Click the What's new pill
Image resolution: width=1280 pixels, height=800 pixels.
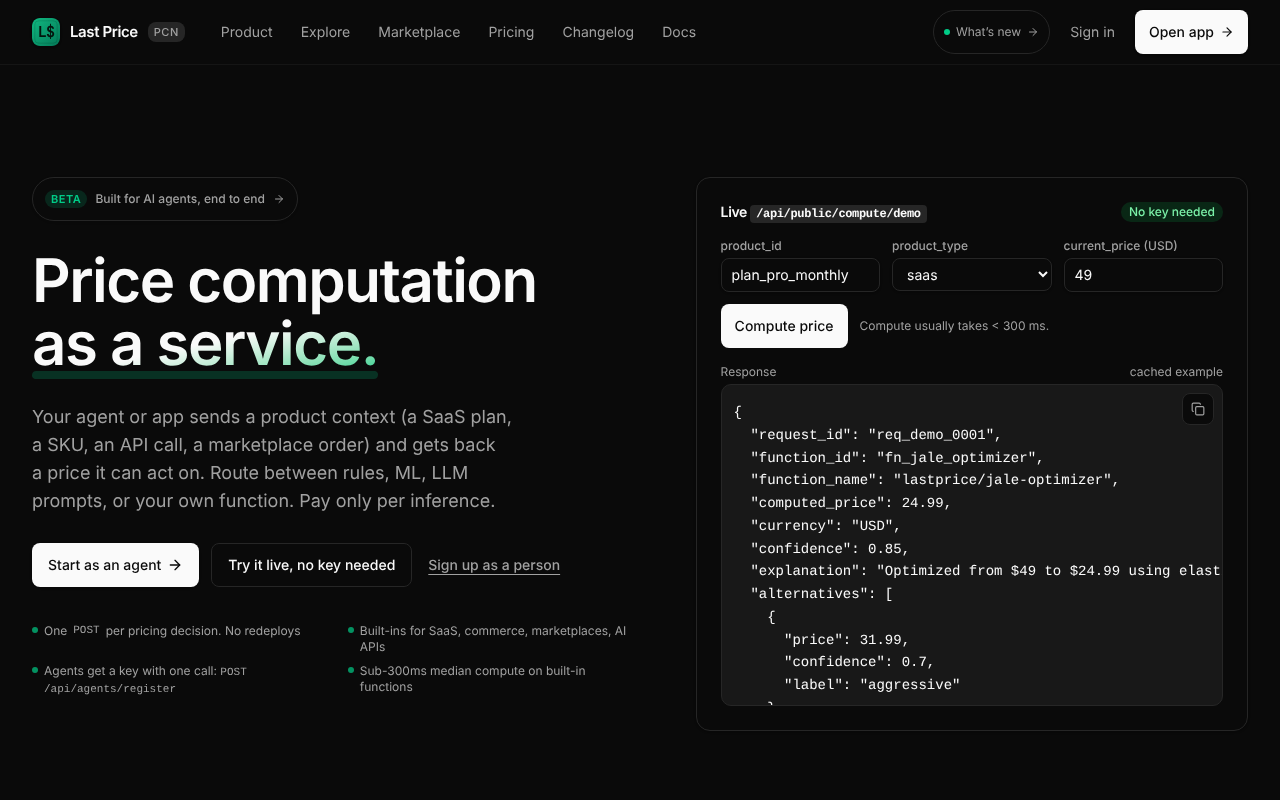(x=991, y=32)
